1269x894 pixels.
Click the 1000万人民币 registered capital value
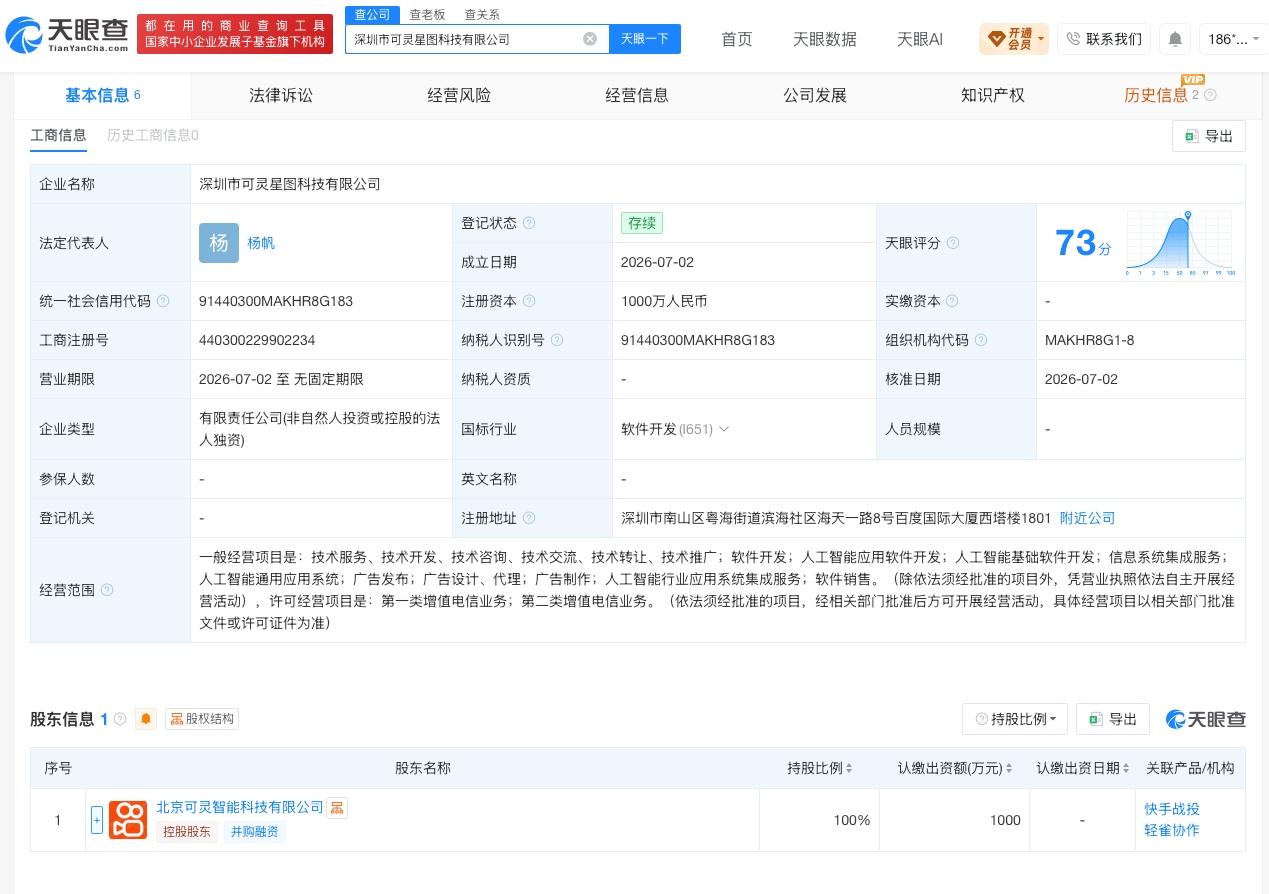pyautogui.click(x=664, y=301)
